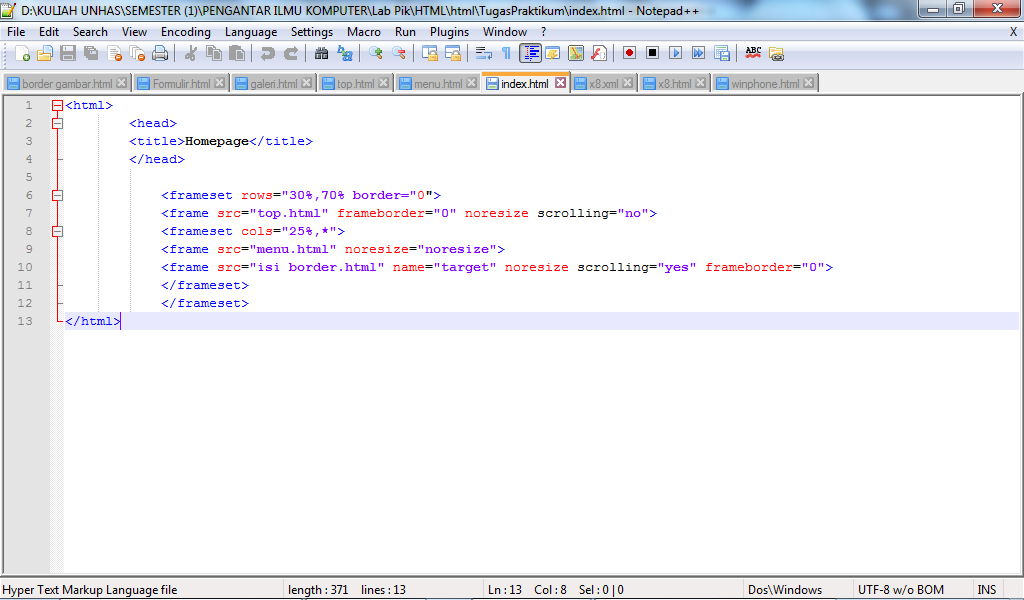Print the document using the printer icon

pyautogui.click(x=160, y=54)
